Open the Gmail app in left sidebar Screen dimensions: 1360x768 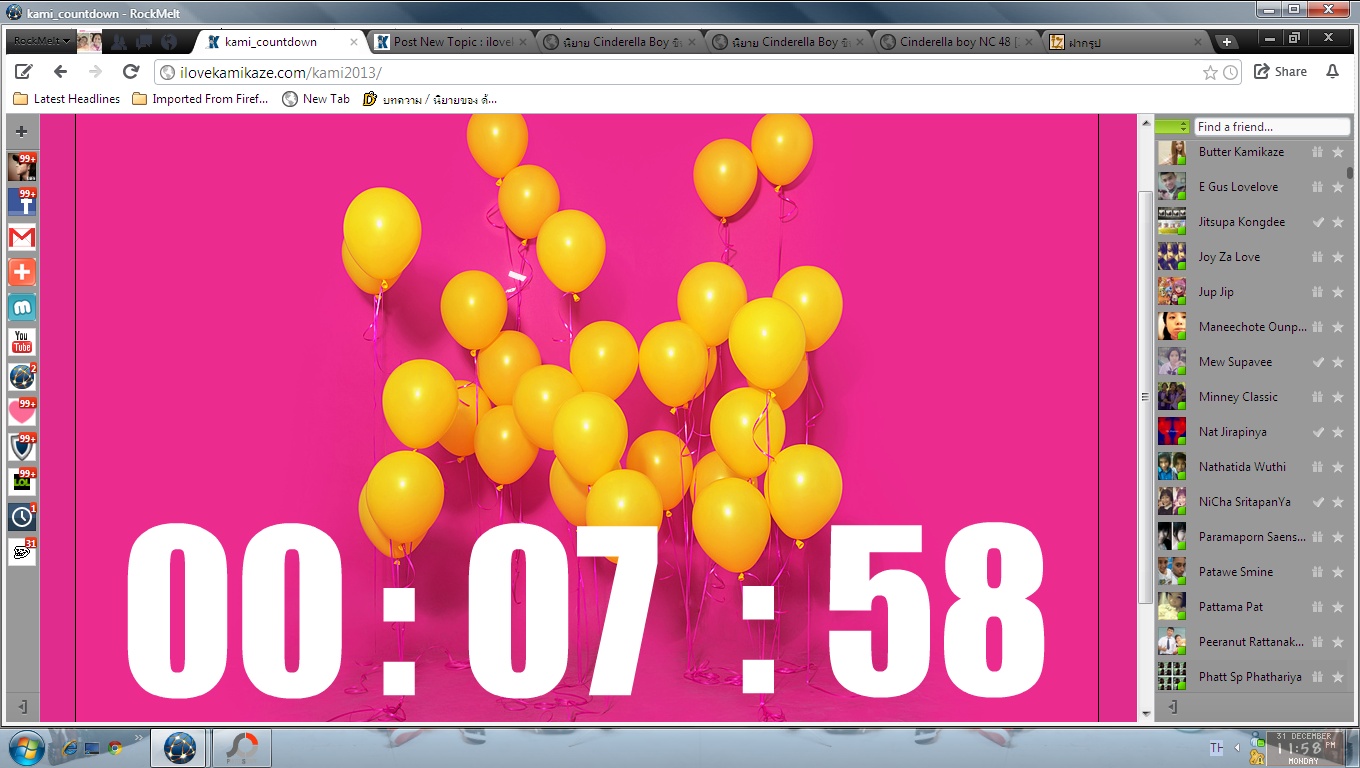[x=22, y=237]
